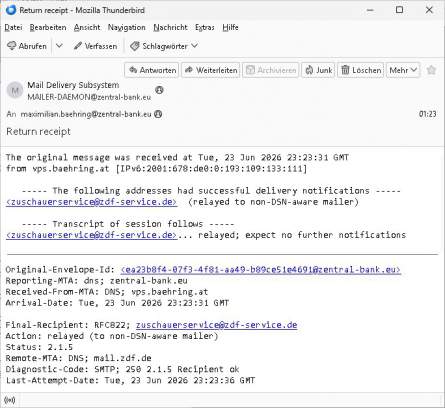This screenshot has width=445, height=408.
Task: Star this message with the star icon
Action: pyautogui.click(x=431, y=70)
